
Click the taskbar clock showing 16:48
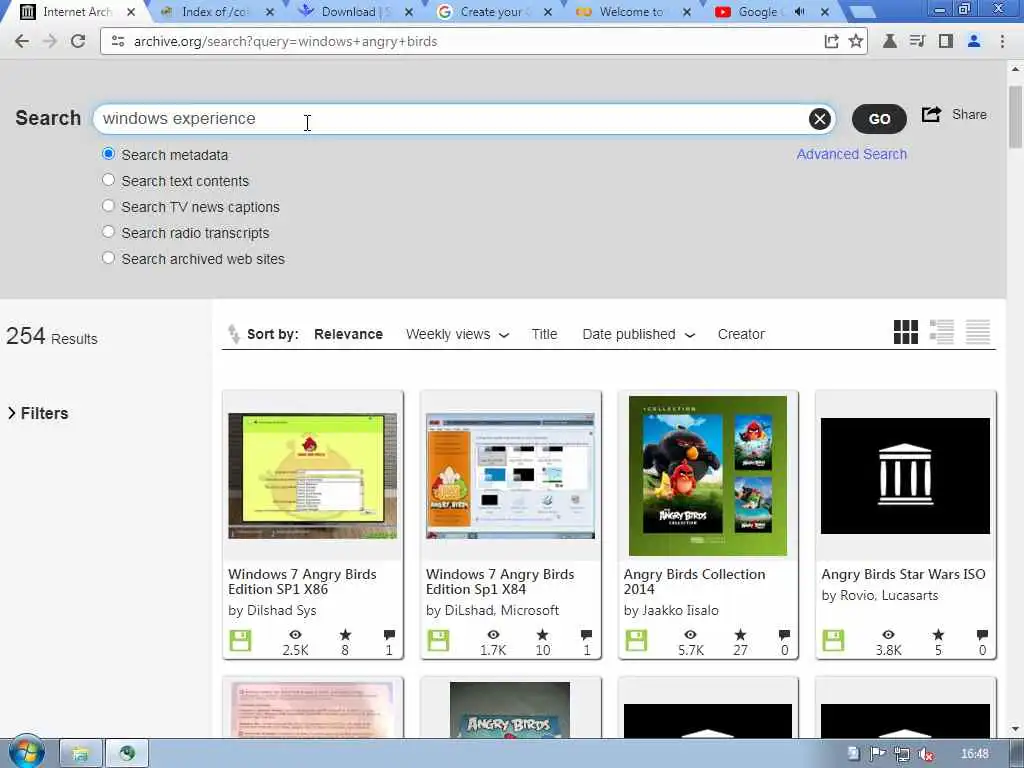[x=974, y=754]
